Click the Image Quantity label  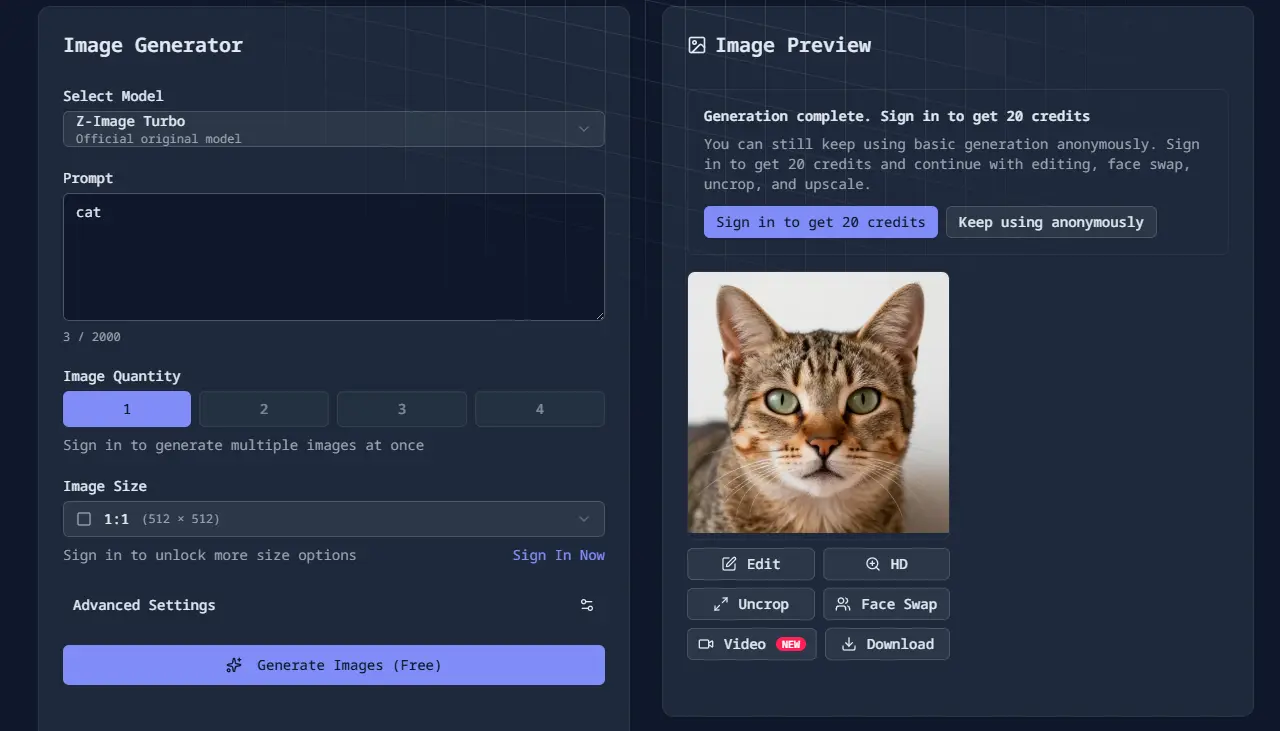[122, 376]
